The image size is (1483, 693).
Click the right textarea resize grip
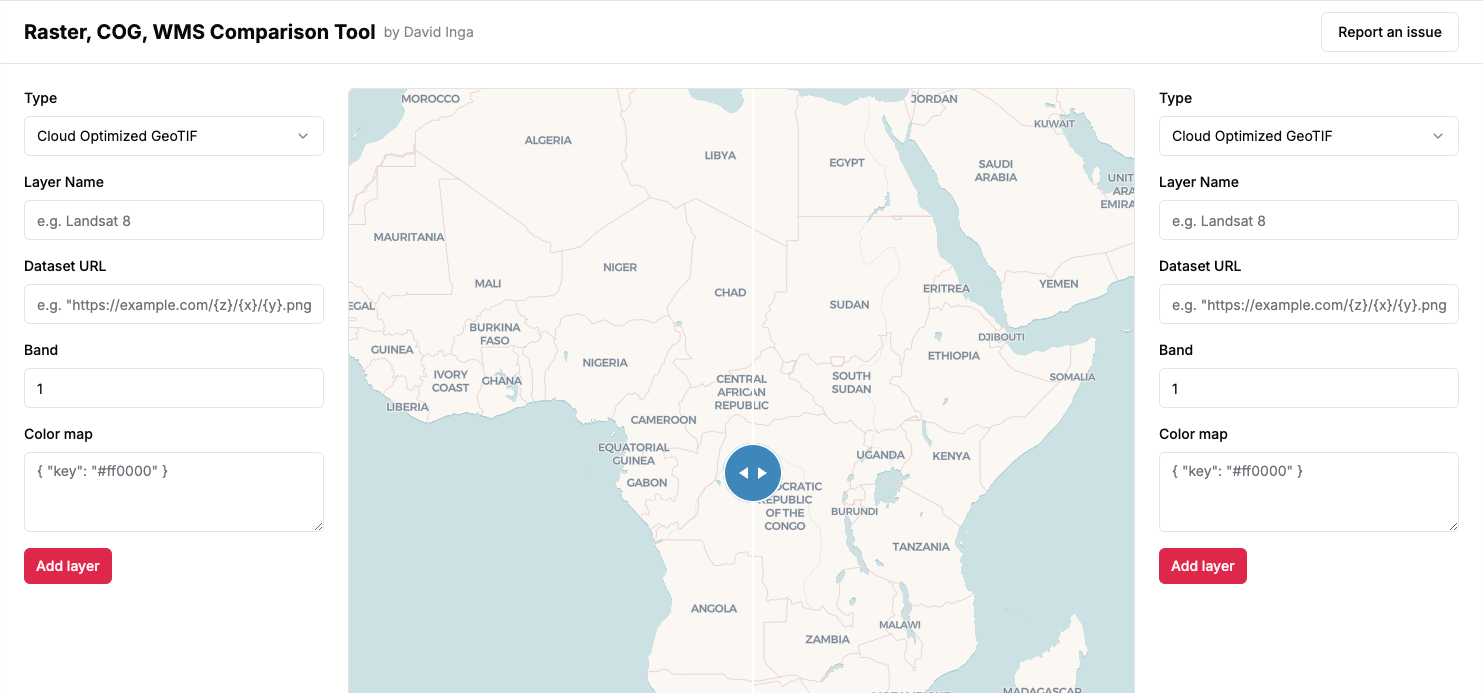(1452, 525)
